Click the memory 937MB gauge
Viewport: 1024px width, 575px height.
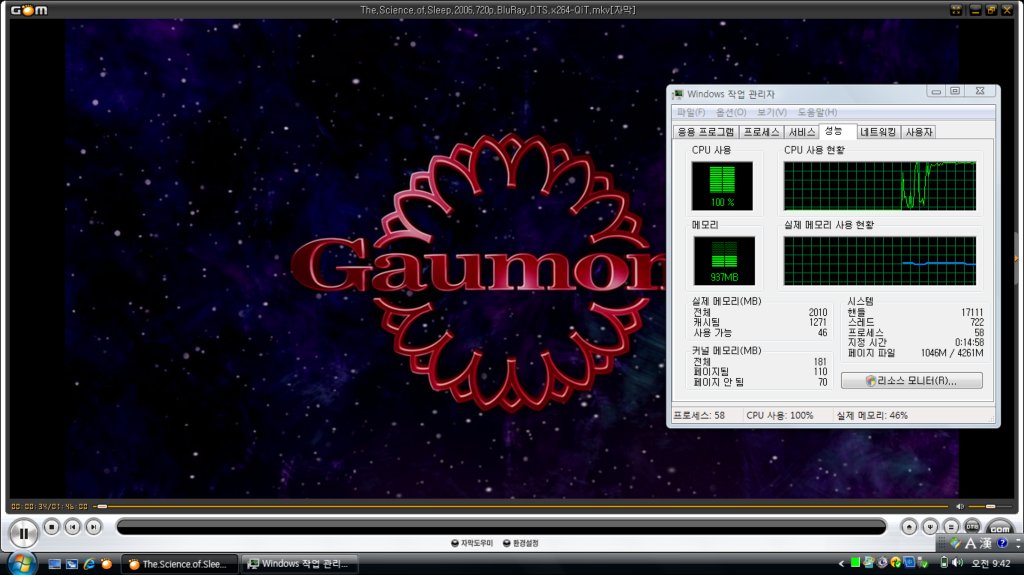pyautogui.click(x=724, y=261)
